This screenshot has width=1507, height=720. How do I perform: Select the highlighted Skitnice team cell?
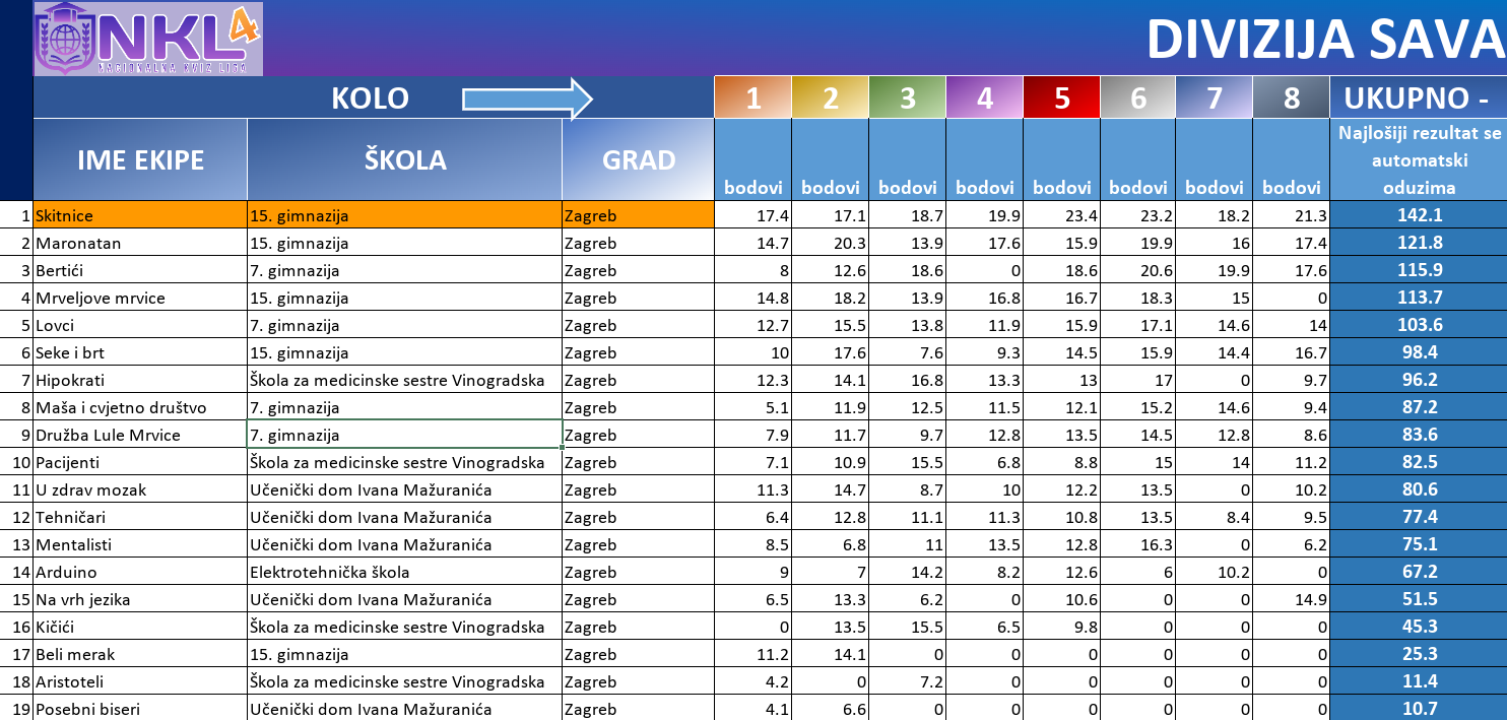click(140, 215)
